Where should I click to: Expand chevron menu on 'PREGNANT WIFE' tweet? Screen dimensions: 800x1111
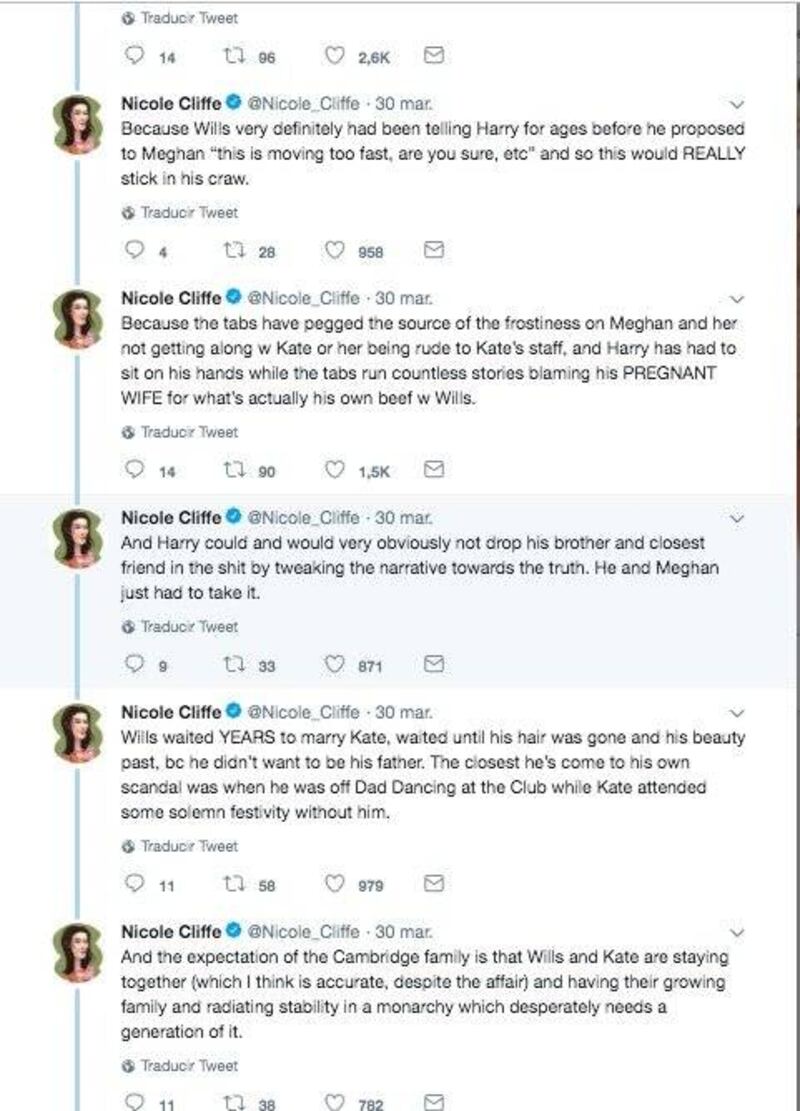coord(737,300)
